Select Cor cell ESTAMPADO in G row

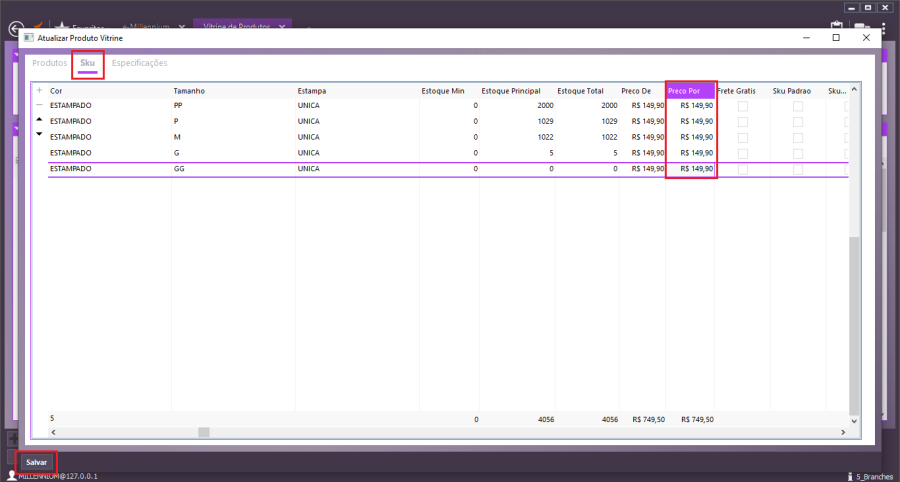coord(109,153)
